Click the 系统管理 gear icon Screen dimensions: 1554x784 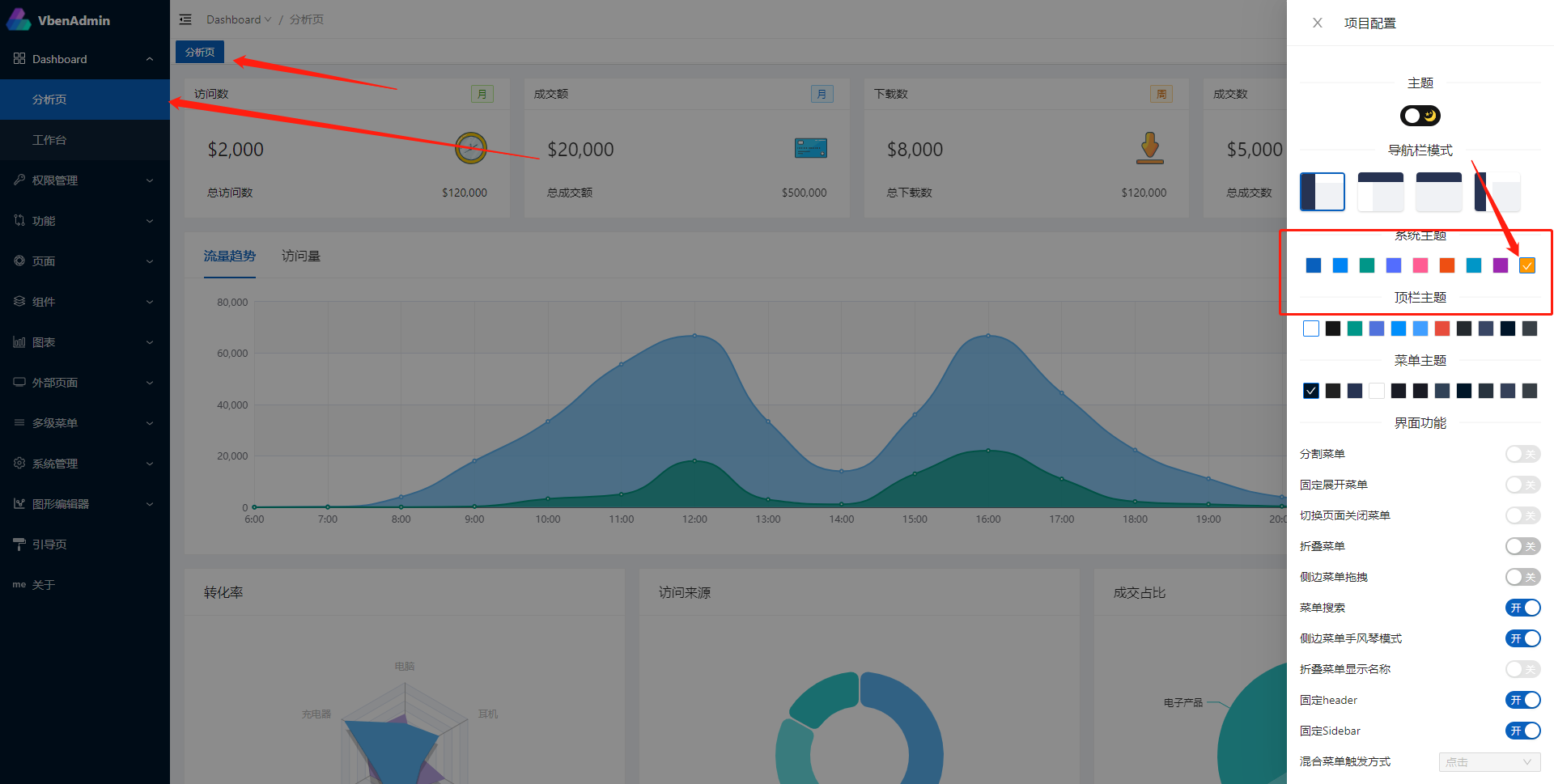click(19, 463)
